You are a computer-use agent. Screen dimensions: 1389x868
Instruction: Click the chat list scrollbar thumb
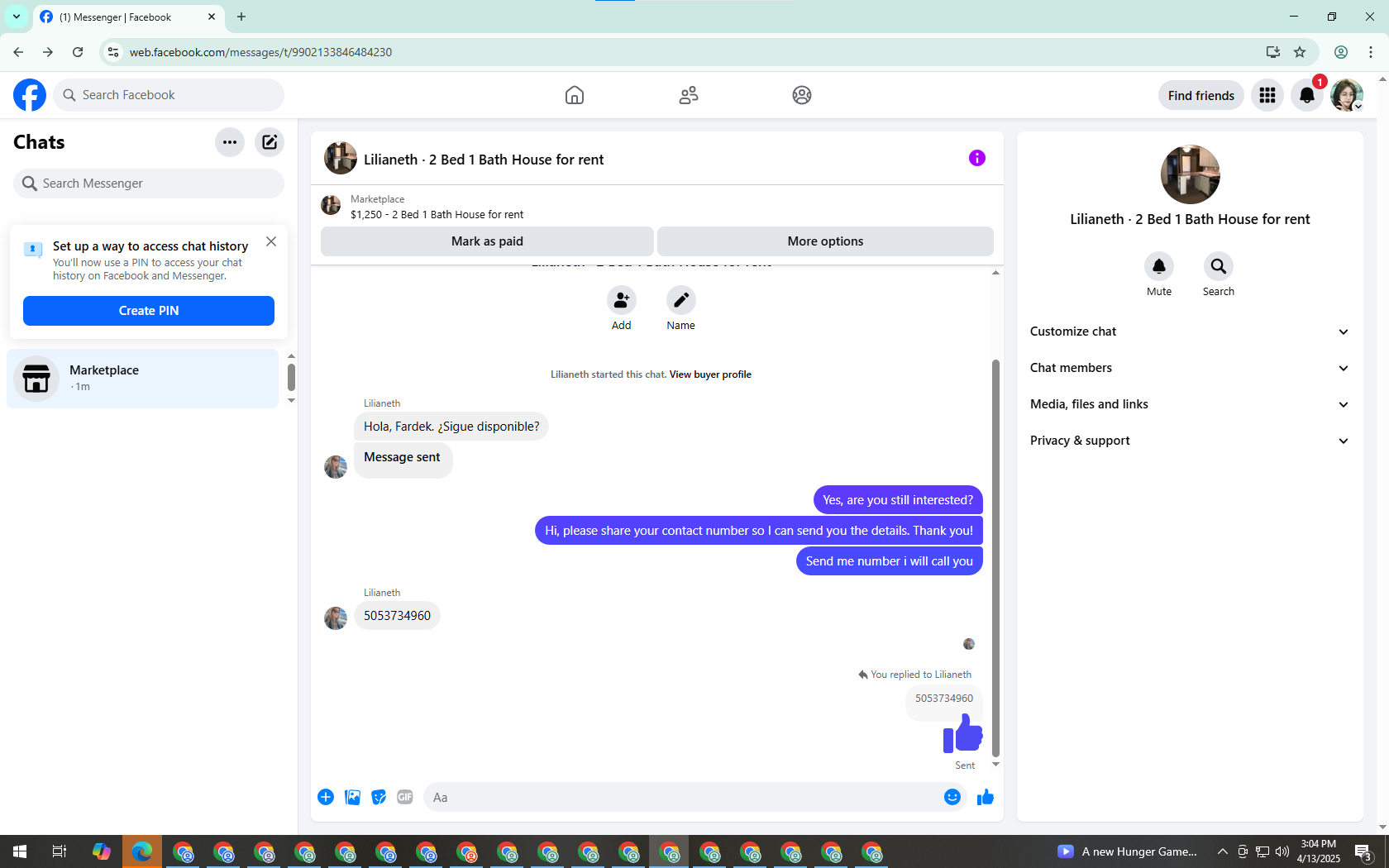pyautogui.click(x=291, y=377)
